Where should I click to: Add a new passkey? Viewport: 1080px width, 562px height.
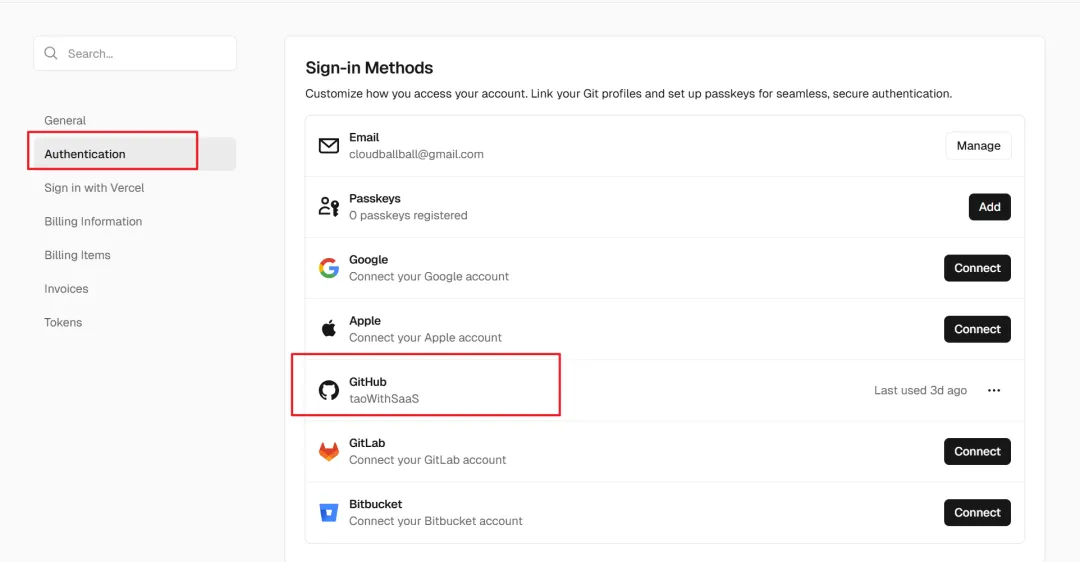(x=989, y=207)
